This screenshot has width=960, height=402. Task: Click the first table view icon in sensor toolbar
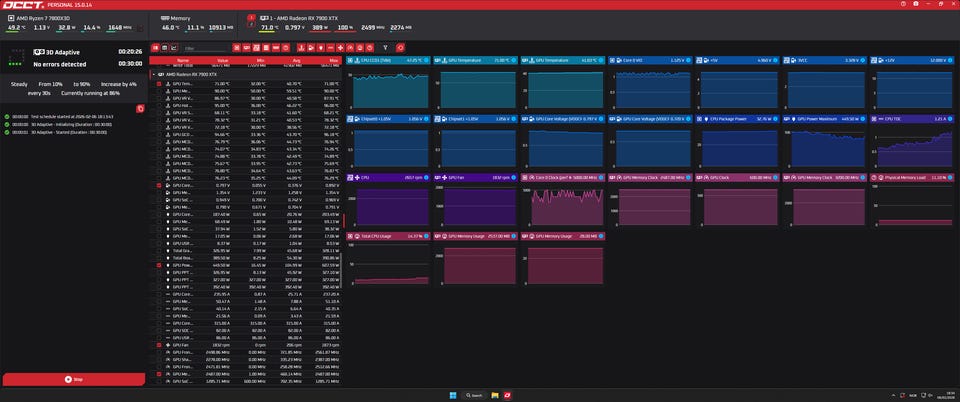click(154, 47)
